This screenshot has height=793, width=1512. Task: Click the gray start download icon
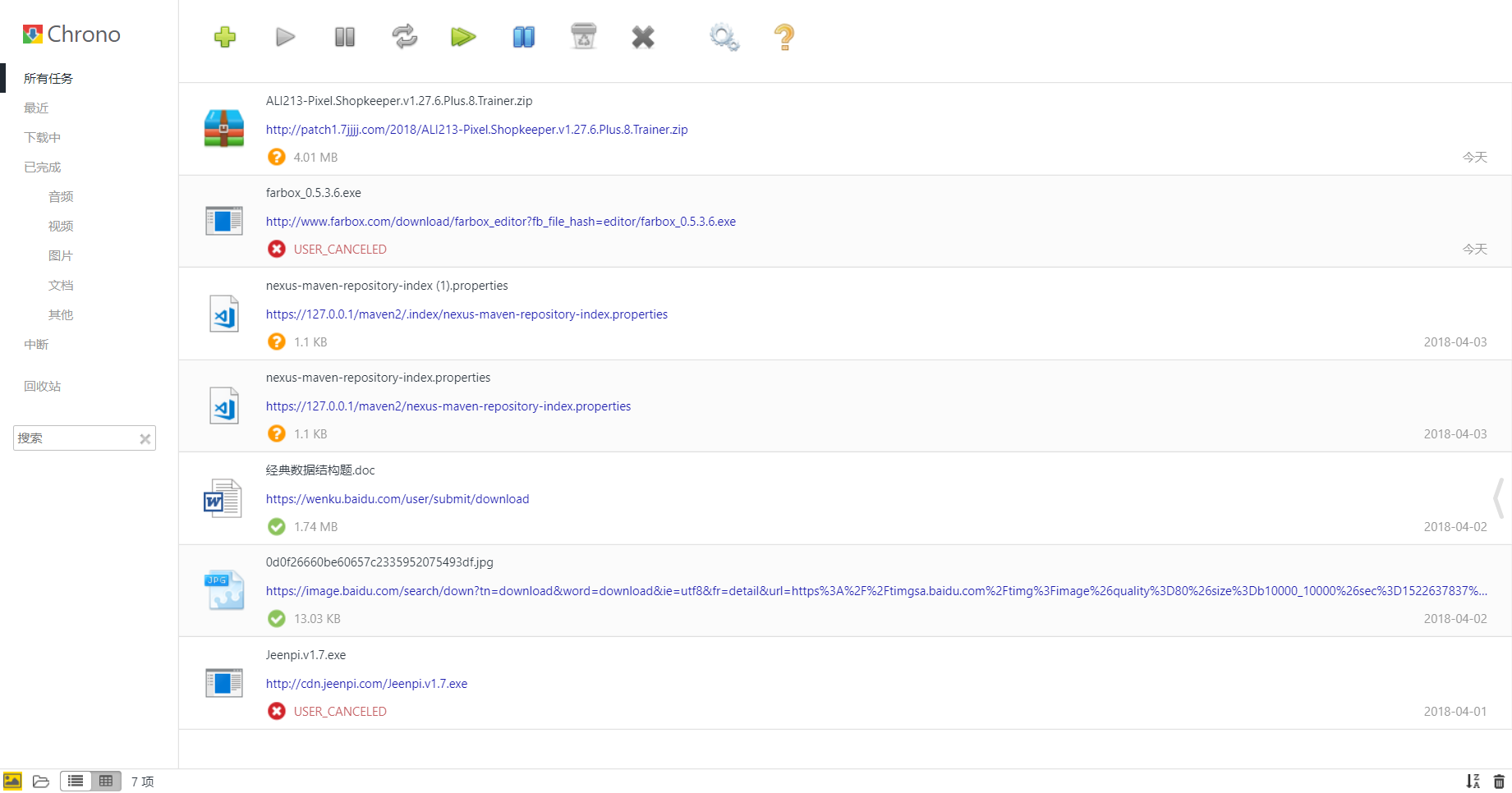(285, 37)
